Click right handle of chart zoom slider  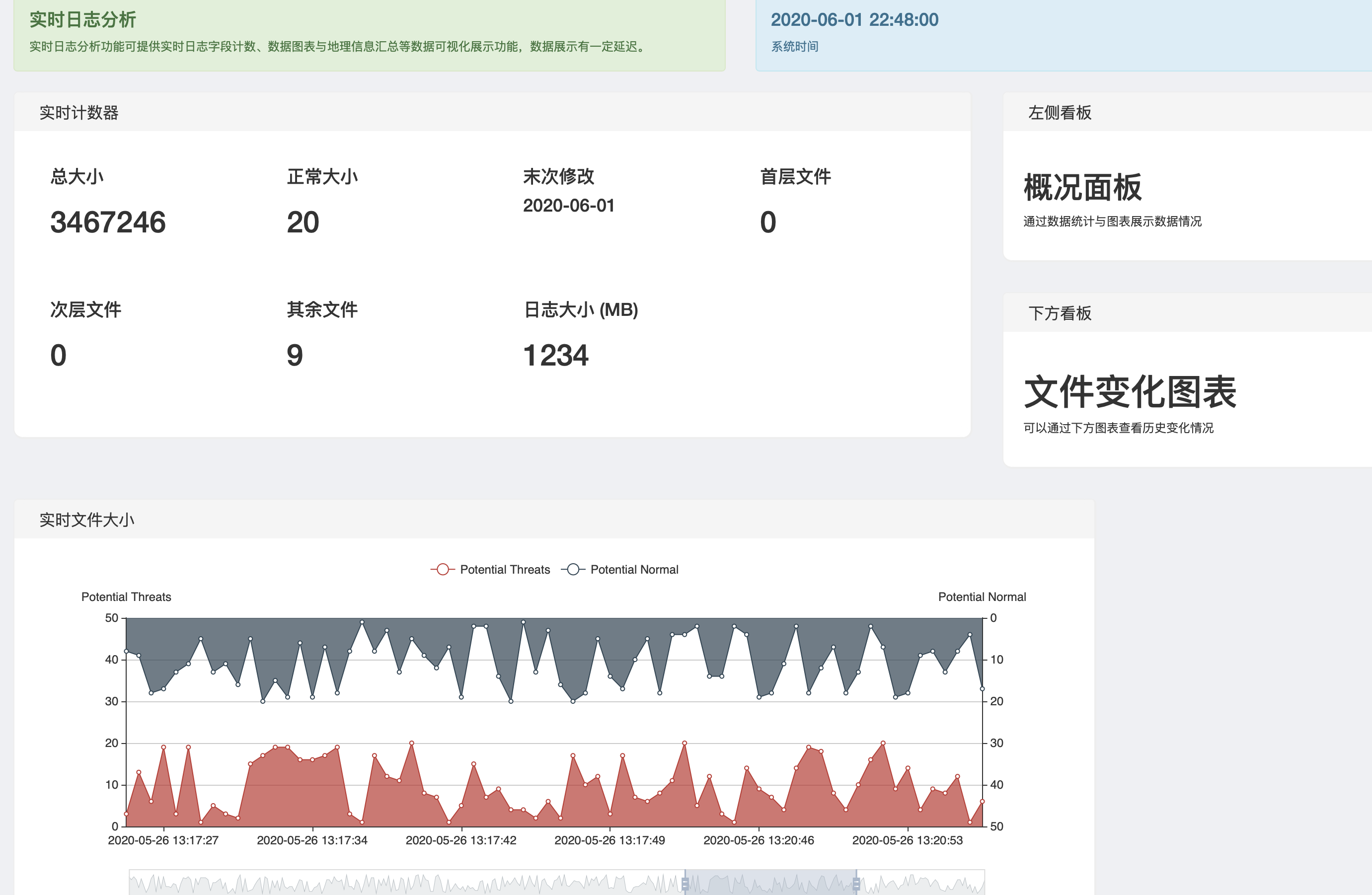point(856,884)
